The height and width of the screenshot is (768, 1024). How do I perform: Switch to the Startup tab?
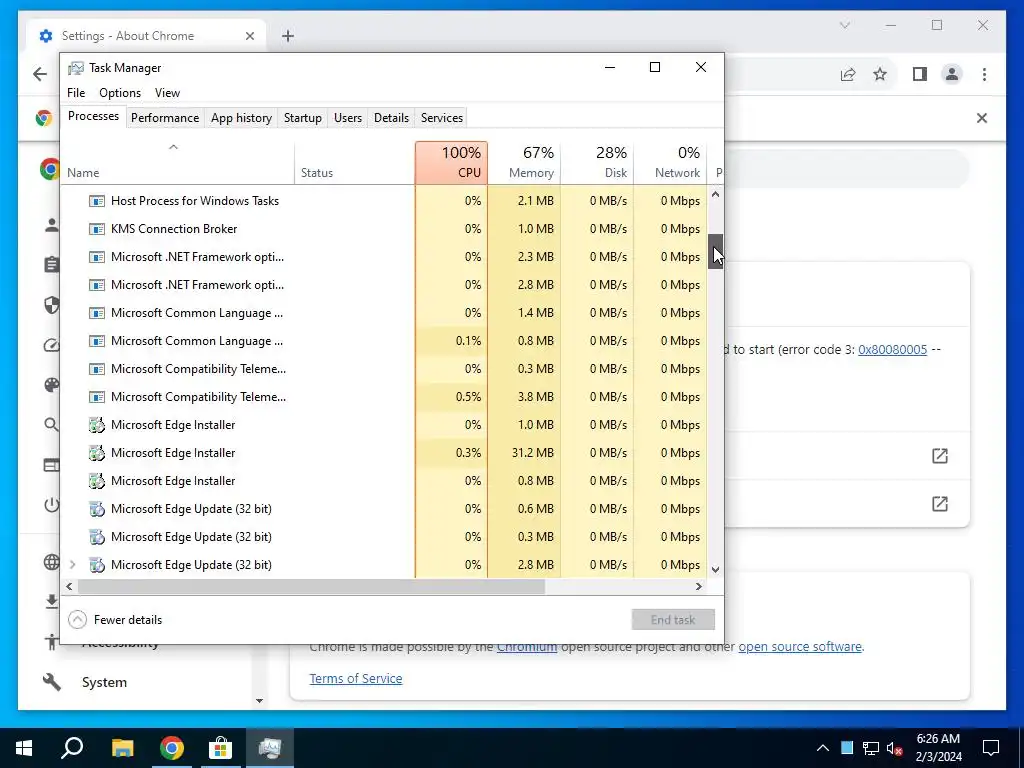coord(302,118)
